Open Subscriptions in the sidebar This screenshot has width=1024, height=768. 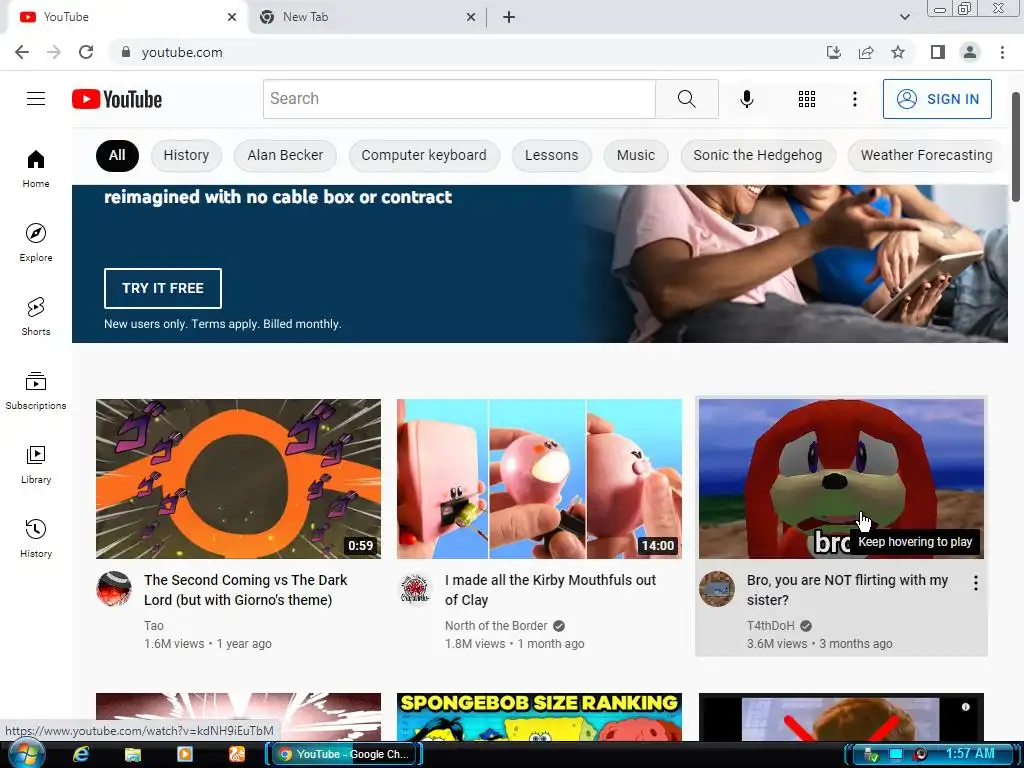coord(36,391)
